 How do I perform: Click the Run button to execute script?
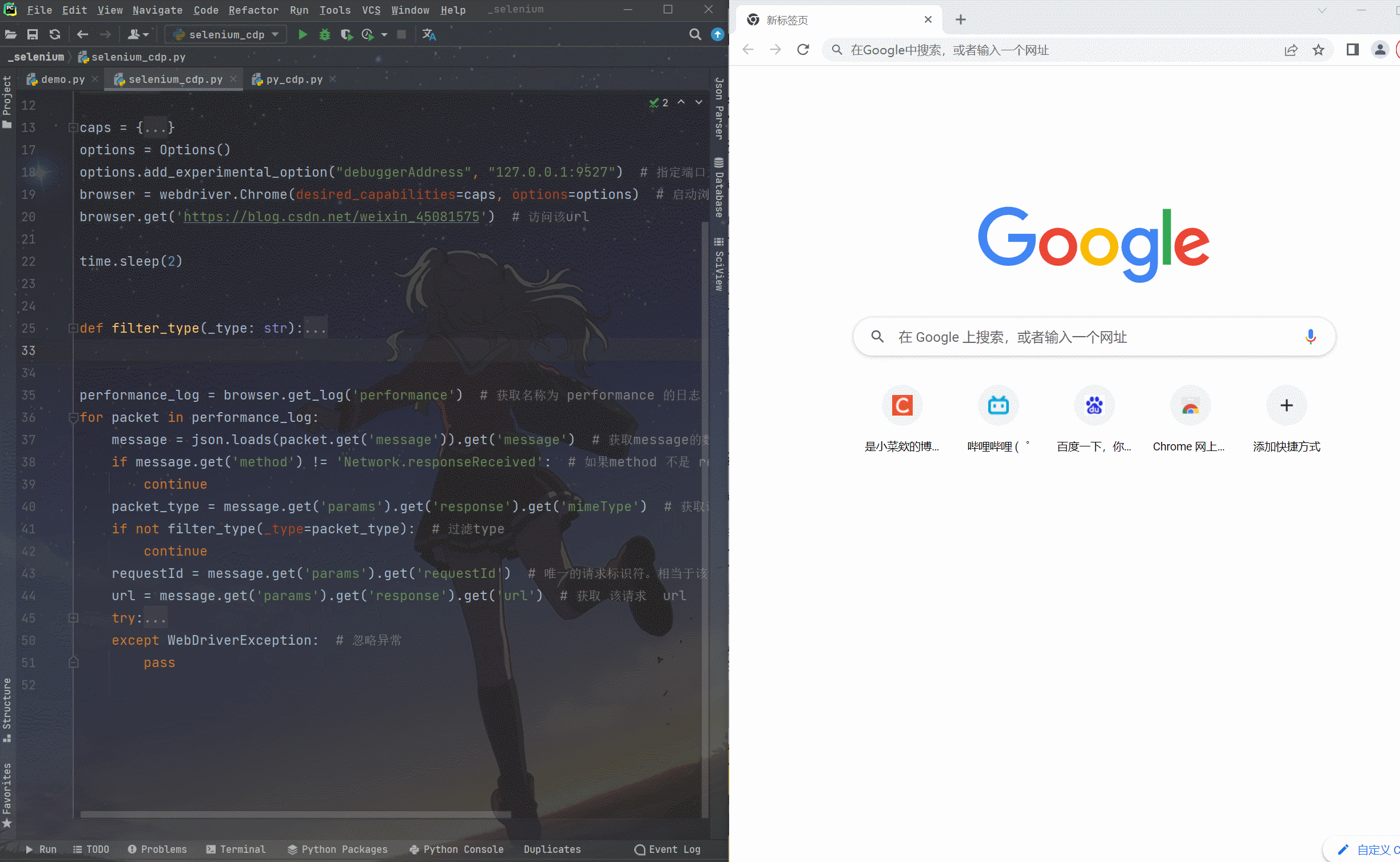[302, 34]
